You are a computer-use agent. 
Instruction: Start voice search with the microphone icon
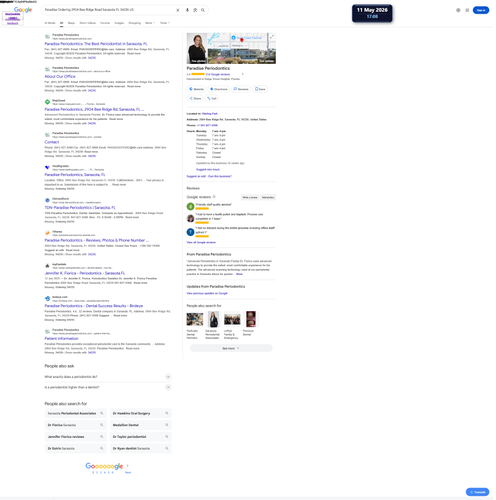click(187, 10)
